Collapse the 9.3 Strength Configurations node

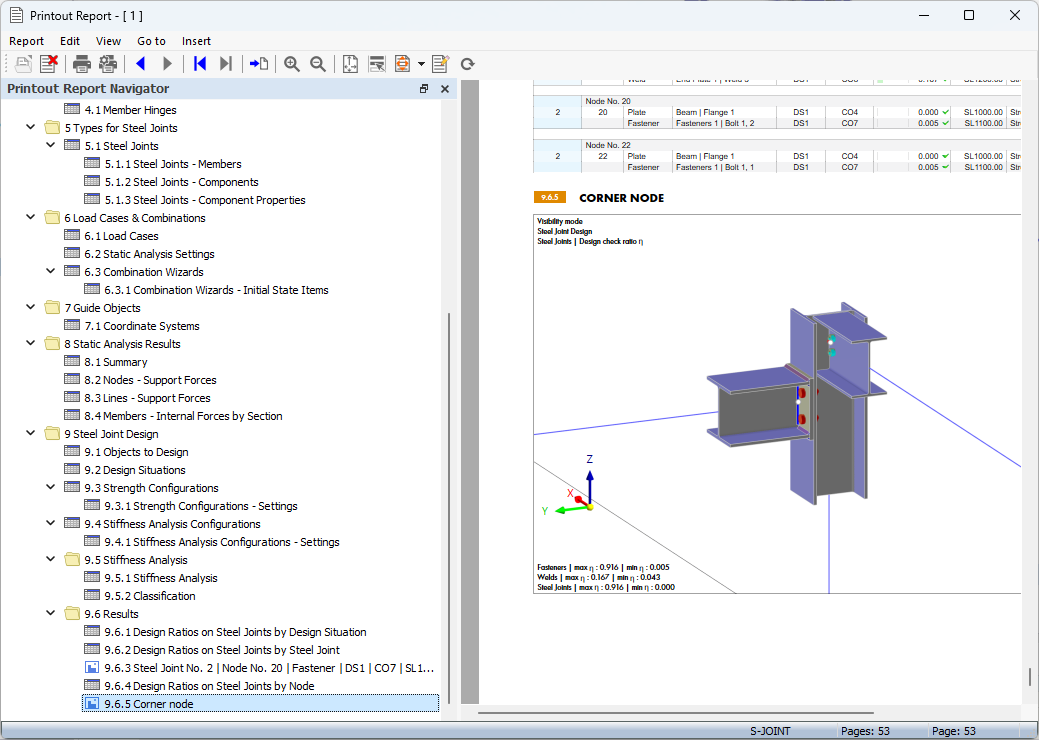pos(50,487)
